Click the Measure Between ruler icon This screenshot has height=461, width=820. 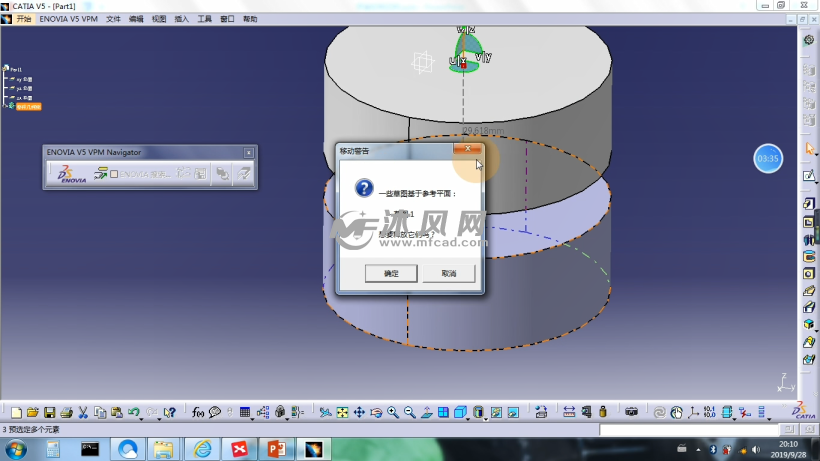pyautogui.click(x=569, y=412)
